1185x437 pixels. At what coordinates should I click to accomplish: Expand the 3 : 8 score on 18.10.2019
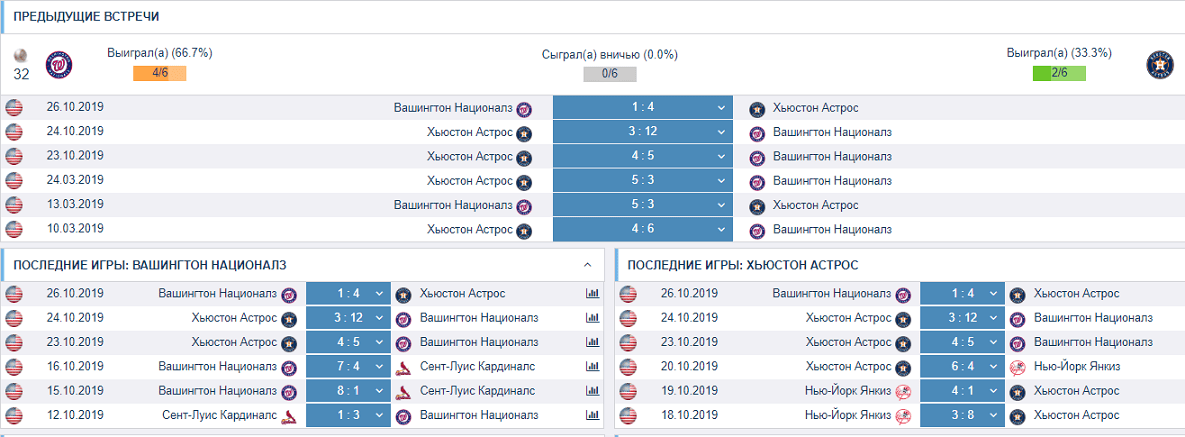click(x=962, y=416)
